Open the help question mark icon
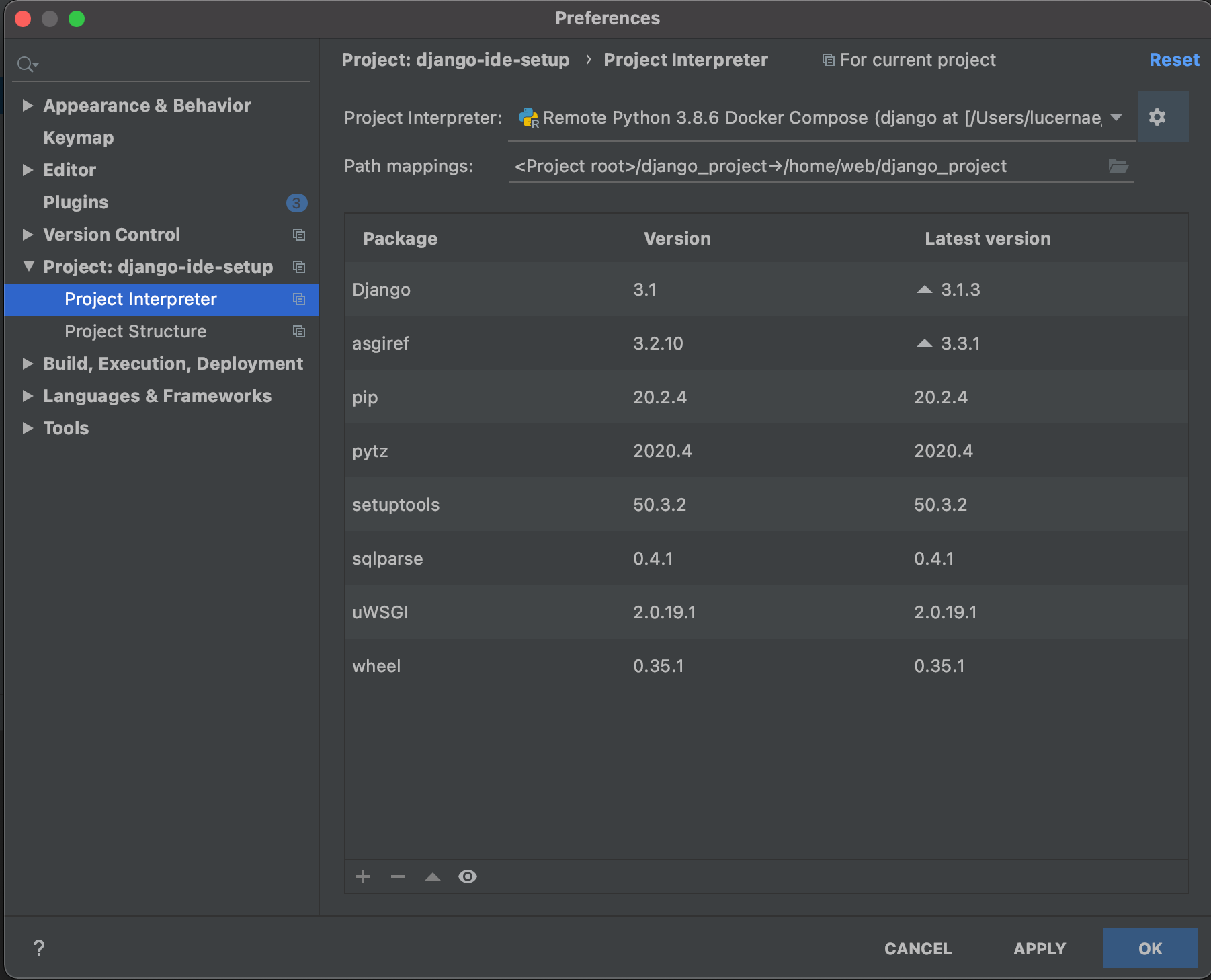 tap(39, 948)
